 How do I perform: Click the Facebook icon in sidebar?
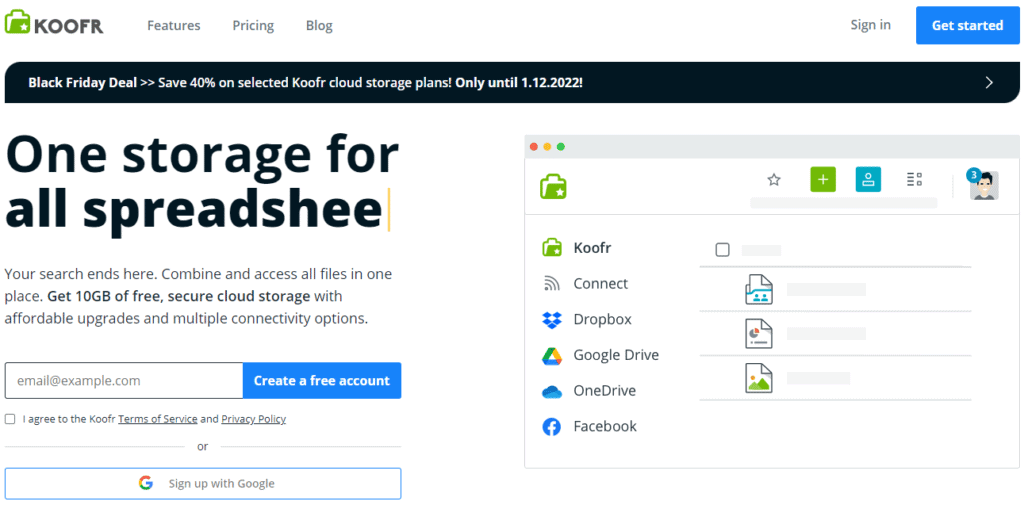[x=551, y=427]
